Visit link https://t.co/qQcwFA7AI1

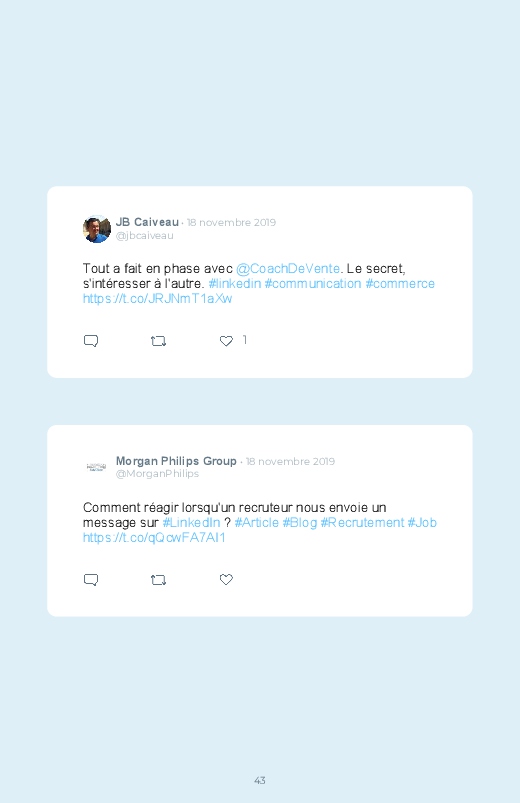pos(154,537)
